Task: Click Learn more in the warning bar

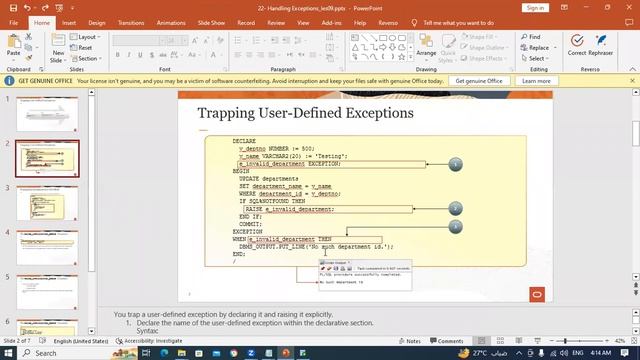Action: coord(536,81)
